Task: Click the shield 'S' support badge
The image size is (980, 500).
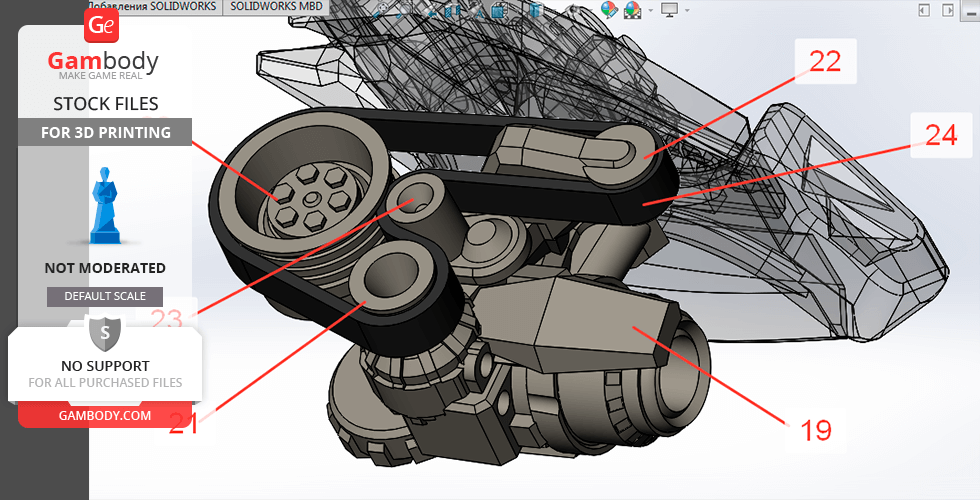Action: tap(105, 331)
